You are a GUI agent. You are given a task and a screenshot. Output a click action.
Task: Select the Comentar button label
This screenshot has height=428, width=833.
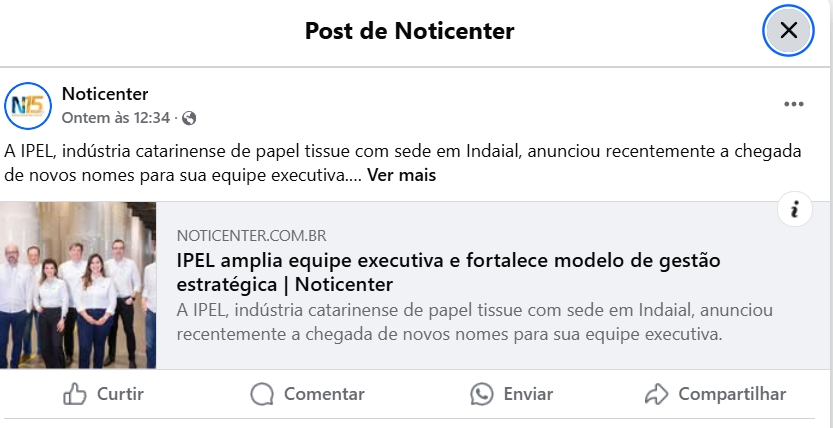tap(324, 394)
